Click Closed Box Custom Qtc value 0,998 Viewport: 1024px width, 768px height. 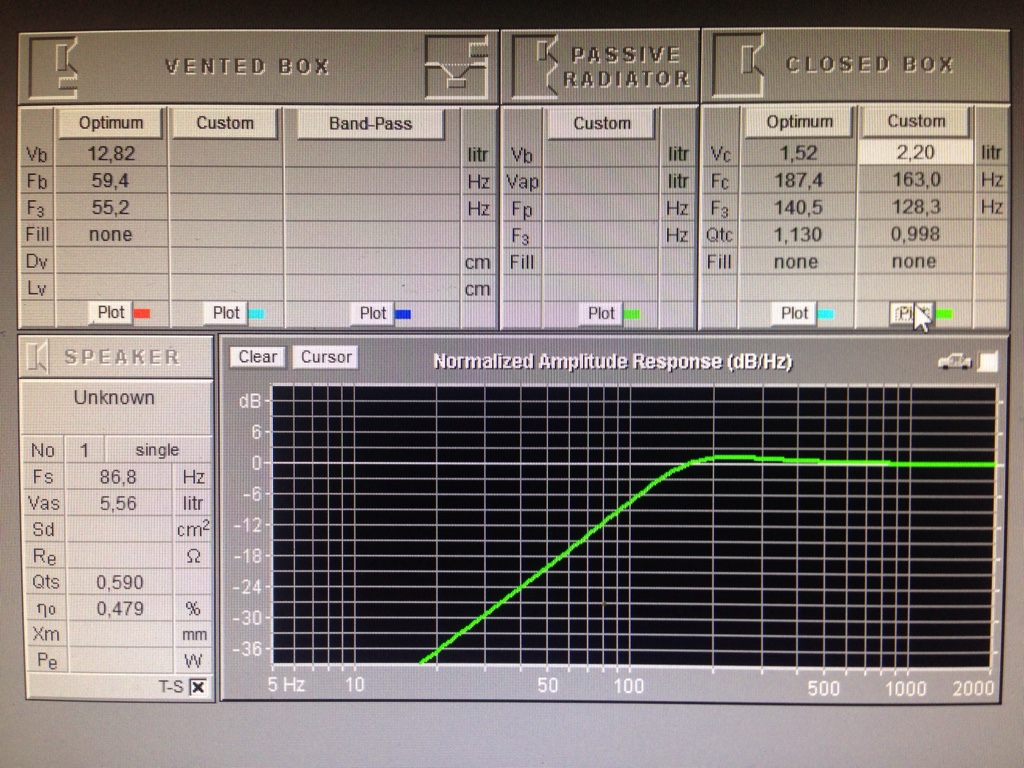915,234
